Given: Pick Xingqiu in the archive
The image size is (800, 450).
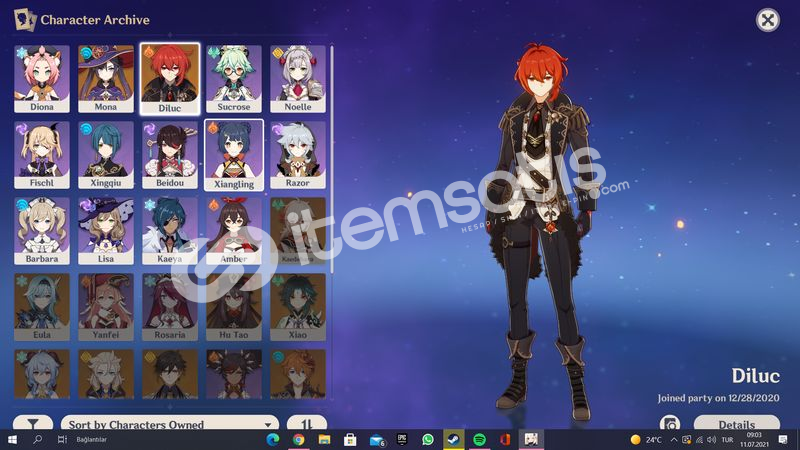Looking at the screenshot, I should coord(106,155).
